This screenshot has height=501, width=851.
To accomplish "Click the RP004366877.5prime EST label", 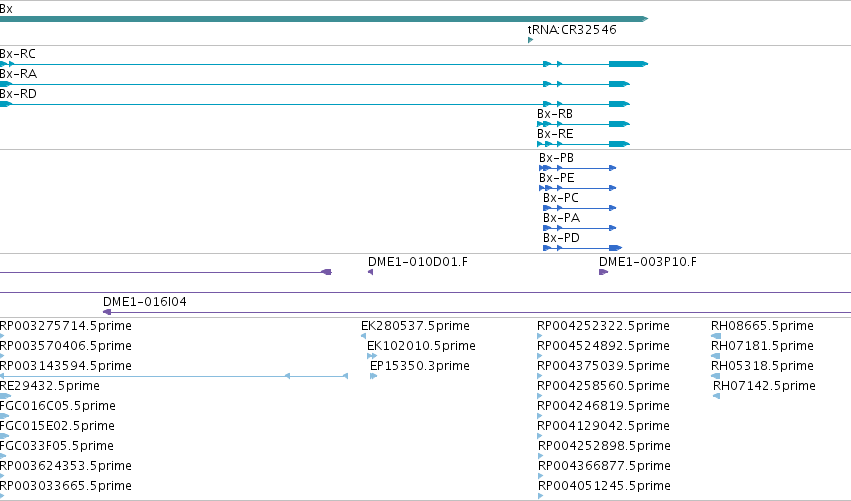I will (604, 466).
